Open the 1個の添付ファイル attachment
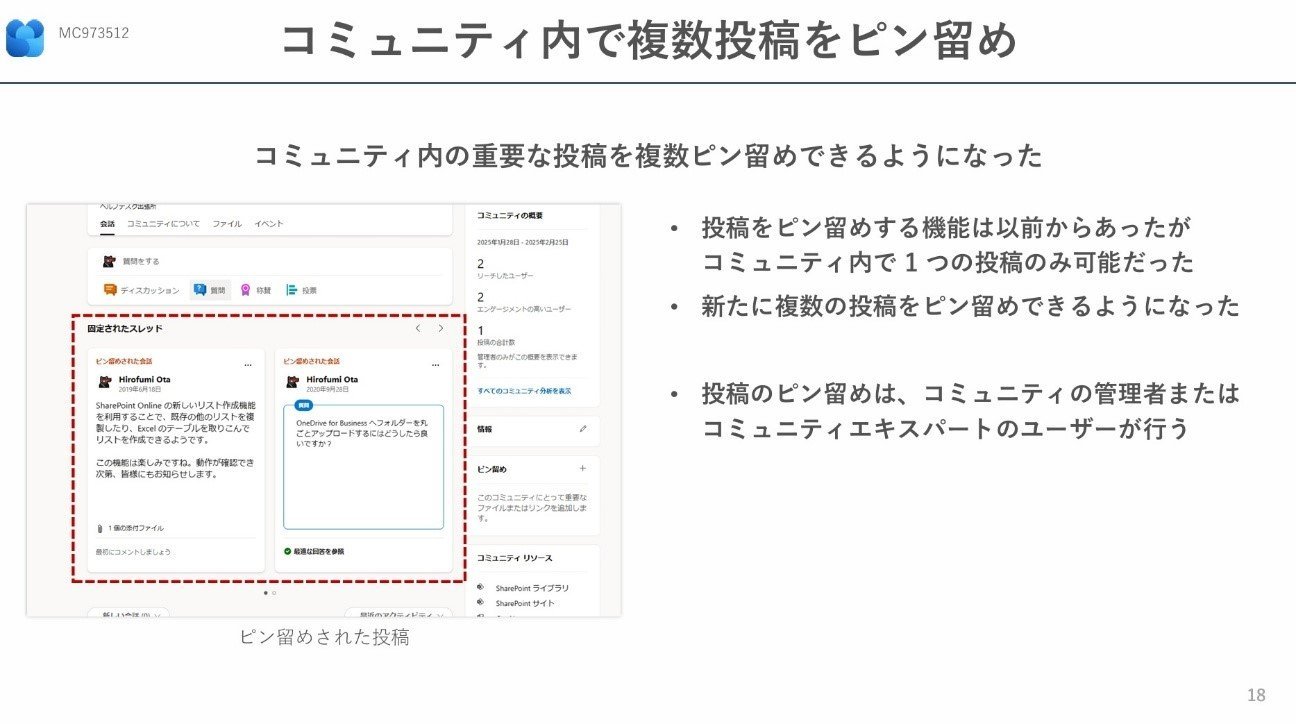The width and height of the screenshot is (1296, 724). 131,527
